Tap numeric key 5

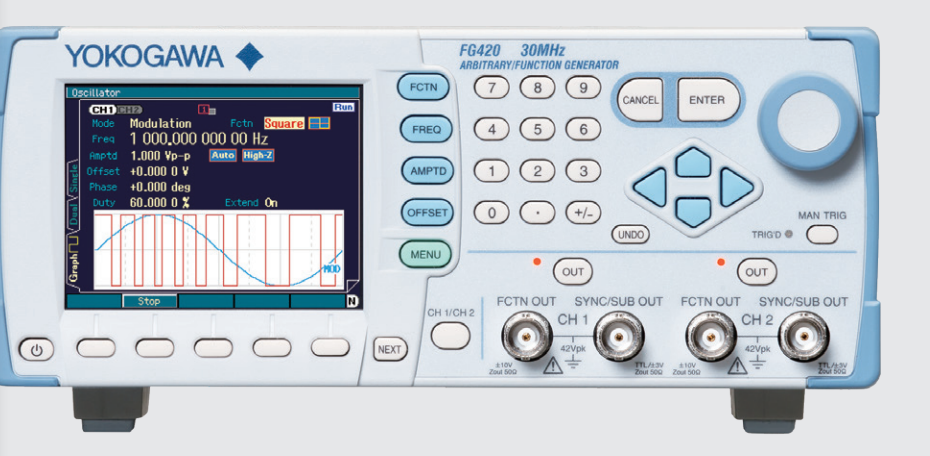click(x=537, y=130)
